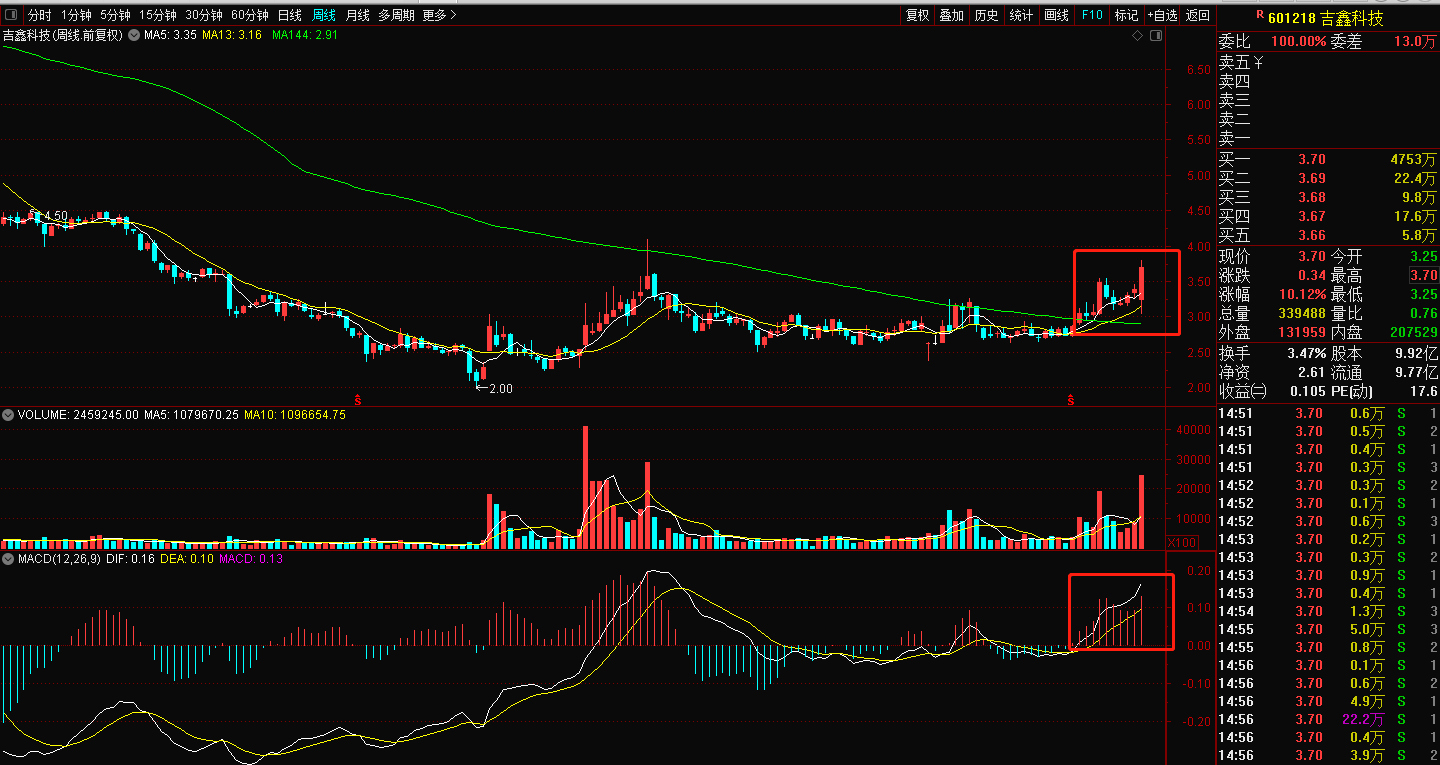
Task: Click the 买五 price 3.66 row
Action: [x=1327, y=235]
